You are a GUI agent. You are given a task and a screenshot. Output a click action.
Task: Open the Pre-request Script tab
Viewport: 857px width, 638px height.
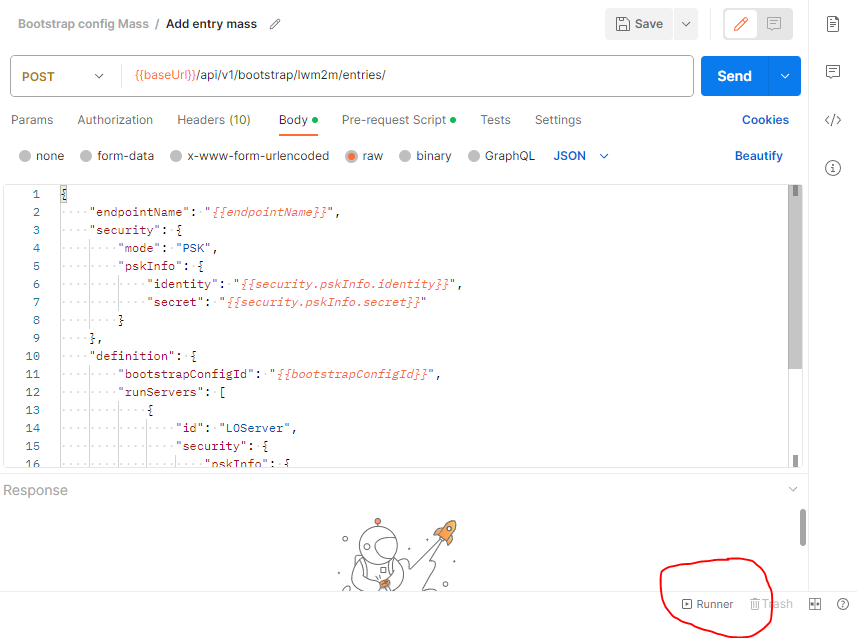coord(399,120)
